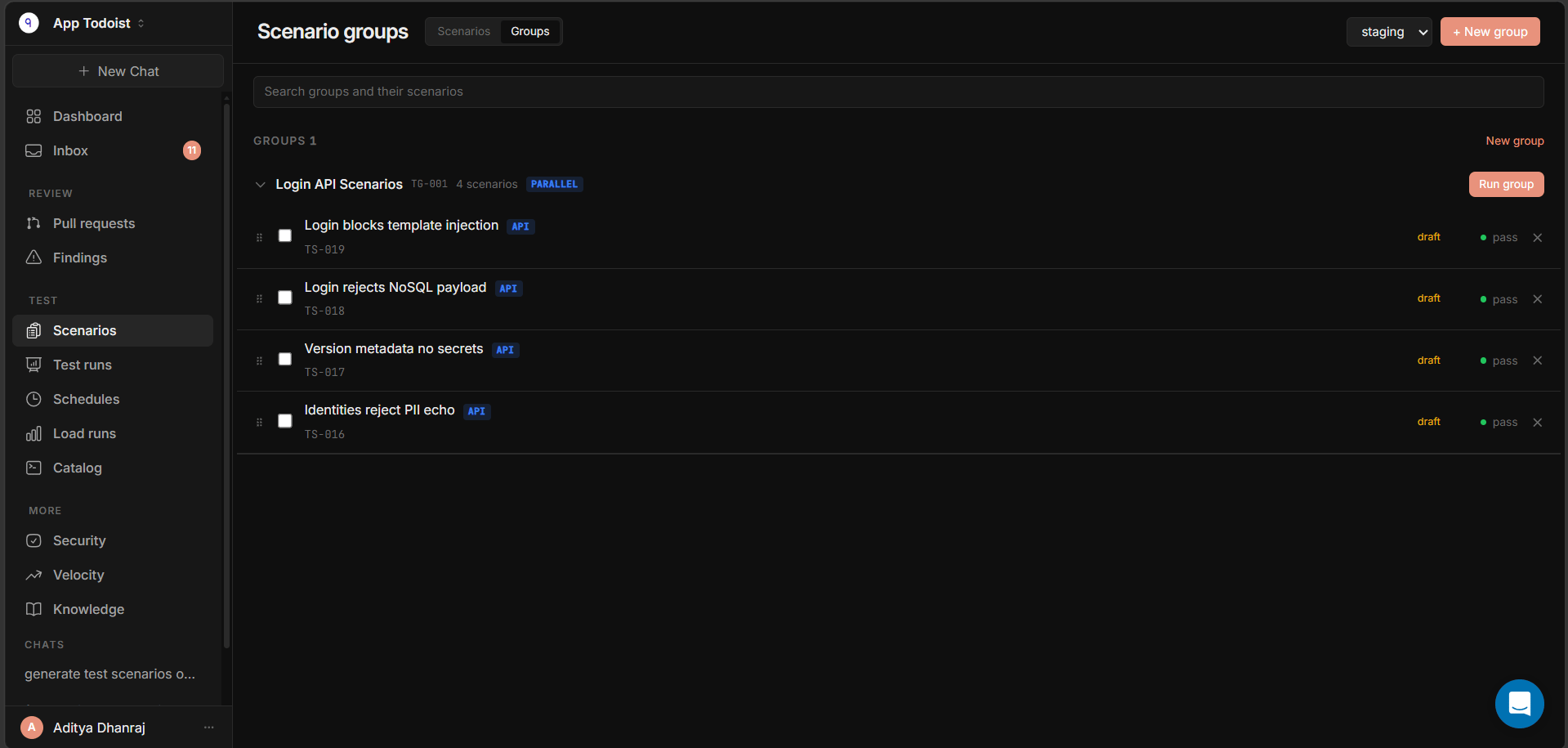Open the generate test scenarios chat
1568x748 pixels.
109,674
